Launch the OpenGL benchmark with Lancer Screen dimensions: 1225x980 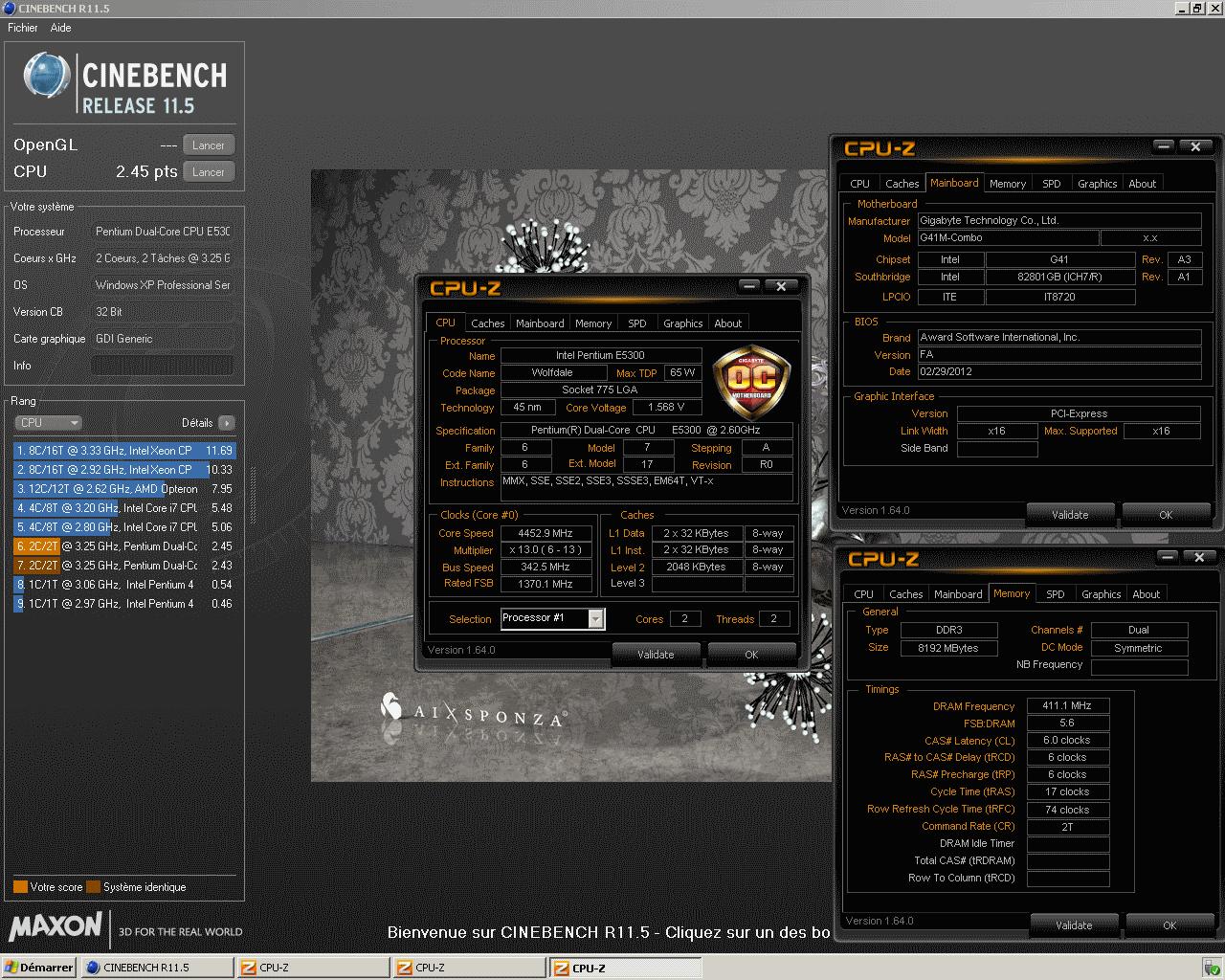click(209, 145)
